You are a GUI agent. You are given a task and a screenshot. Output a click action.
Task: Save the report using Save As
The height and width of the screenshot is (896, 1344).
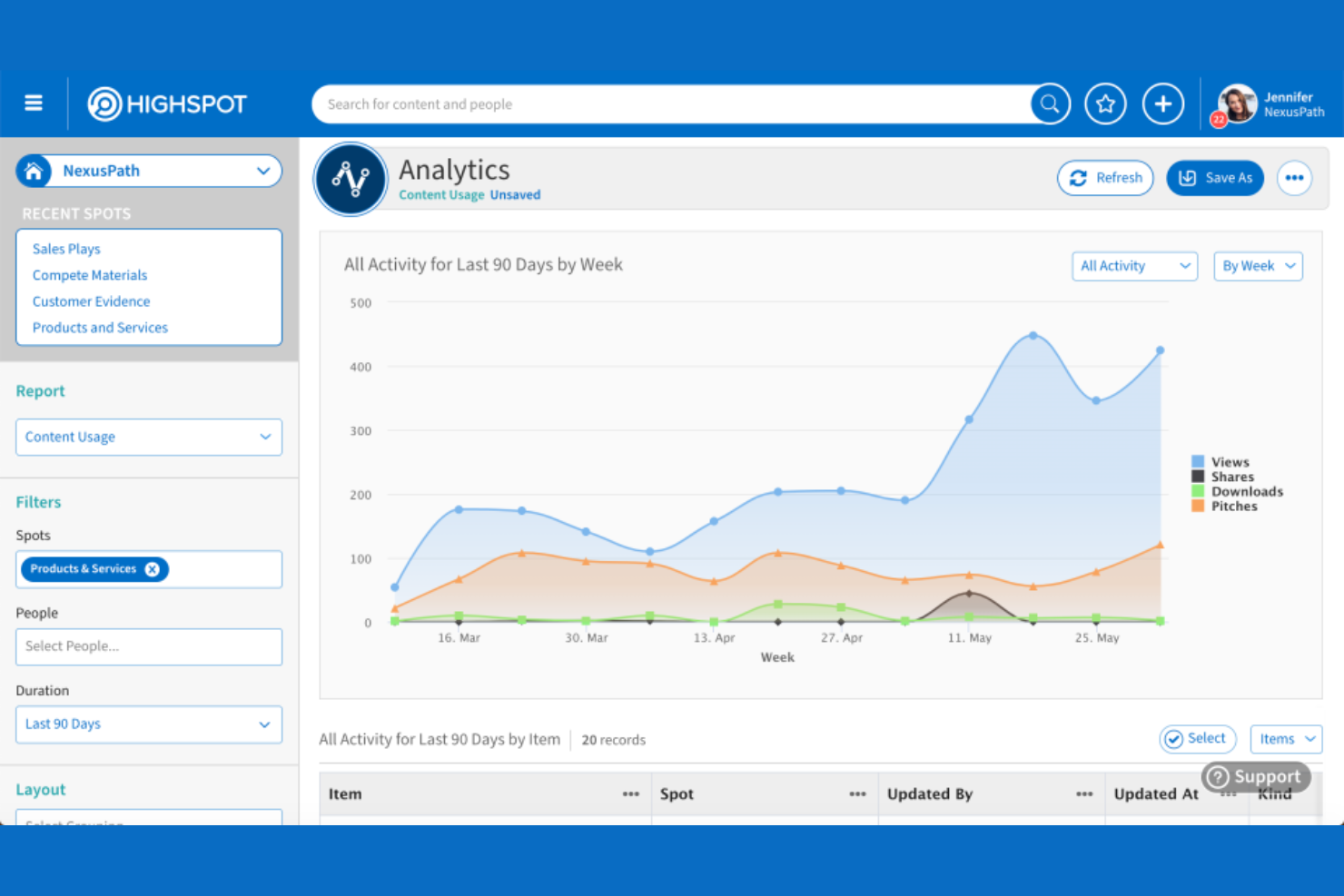[1215, 178]
